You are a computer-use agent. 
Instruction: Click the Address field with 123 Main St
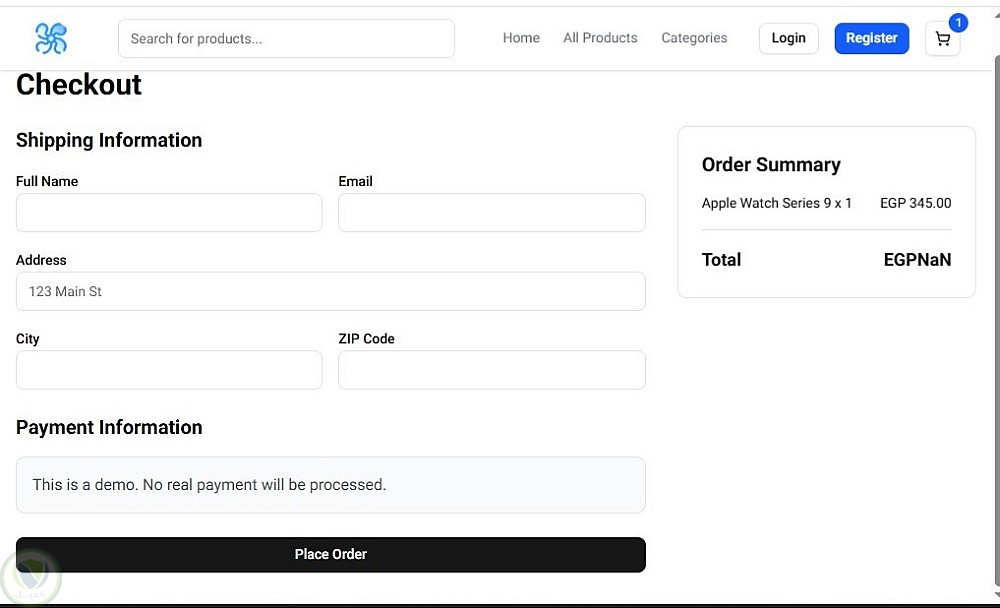331,292
